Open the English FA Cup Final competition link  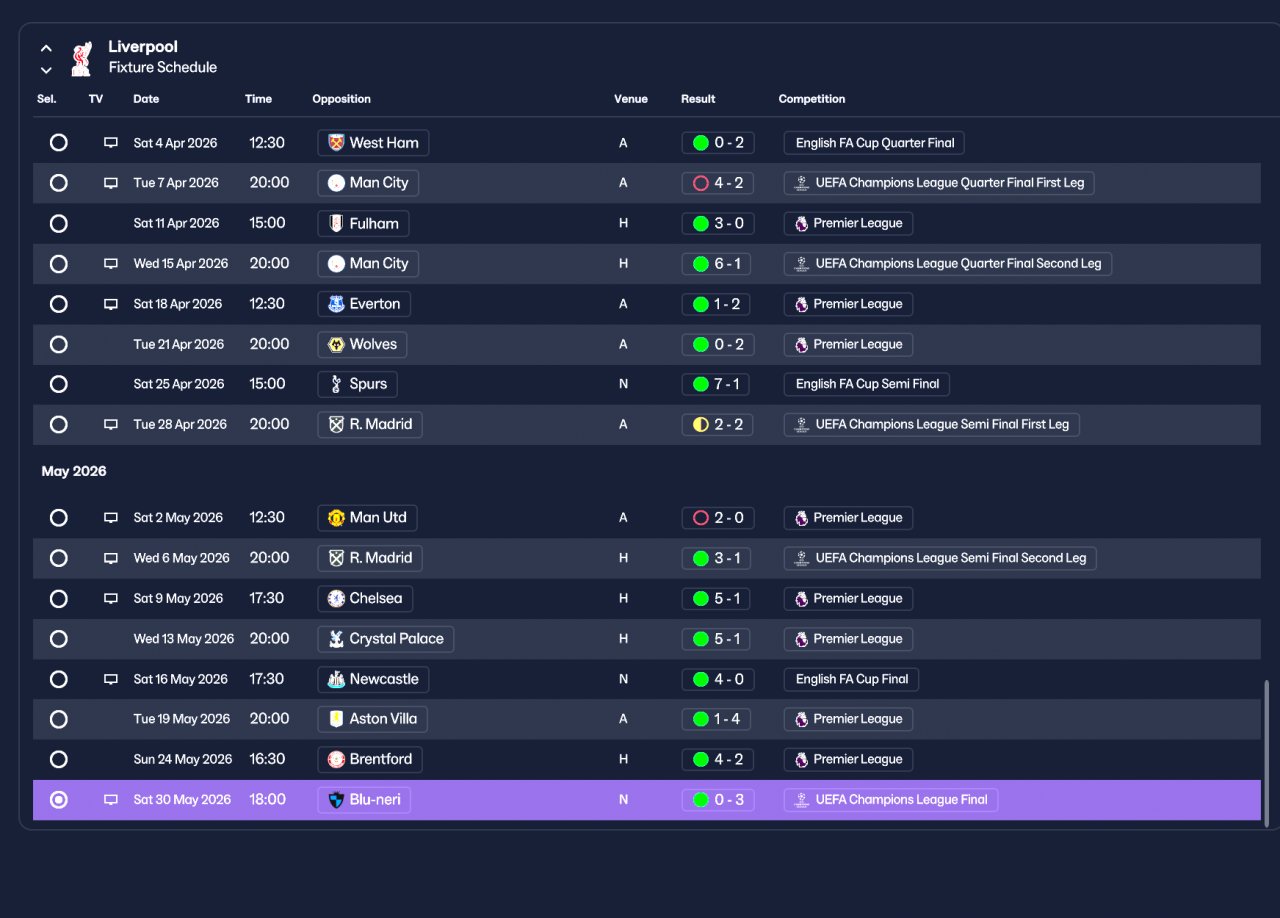(851, 679)
